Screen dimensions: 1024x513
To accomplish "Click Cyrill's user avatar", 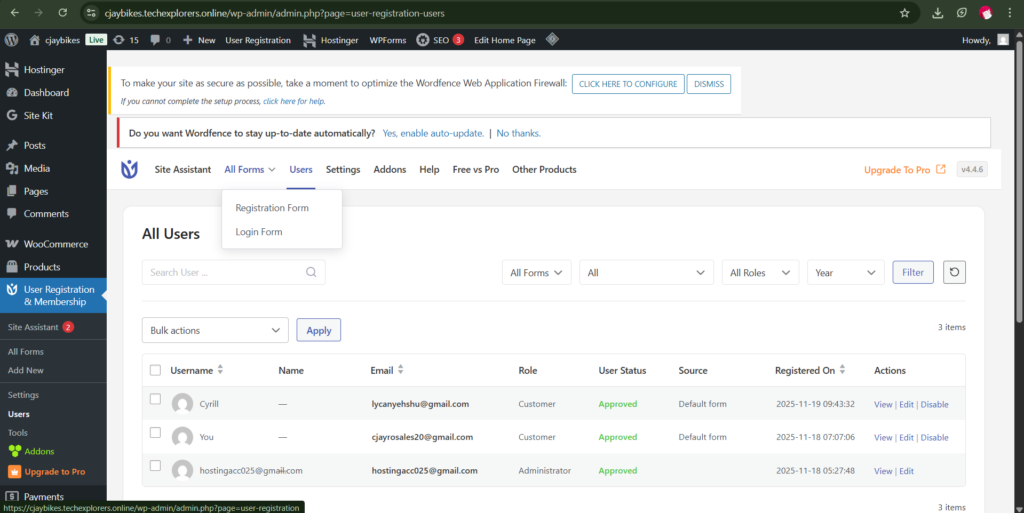I will [x=182, y=404].
